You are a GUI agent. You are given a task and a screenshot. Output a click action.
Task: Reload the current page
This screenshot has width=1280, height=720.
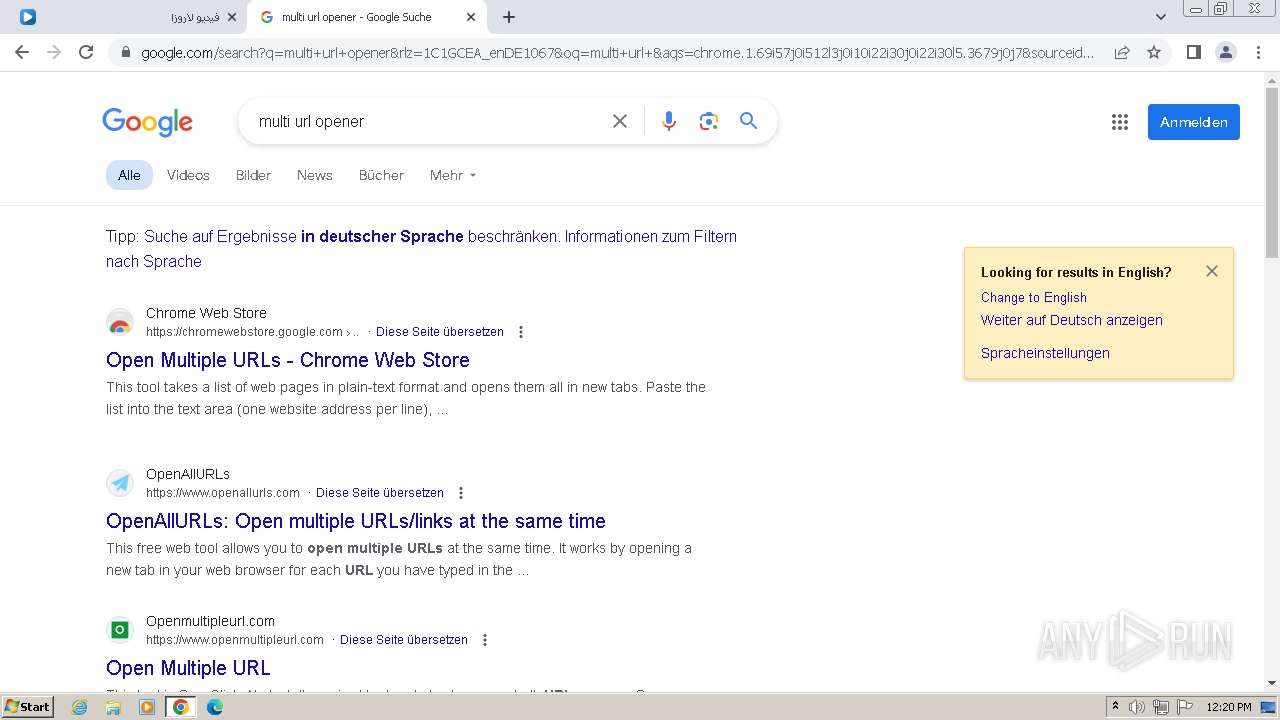[x=86, y=52]
